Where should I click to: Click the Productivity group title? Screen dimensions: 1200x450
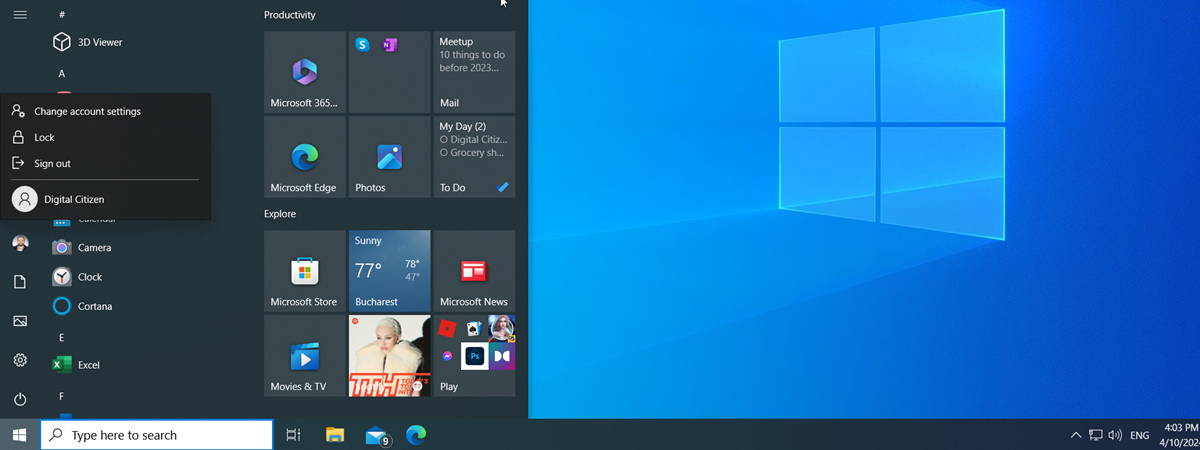point(290,15)
